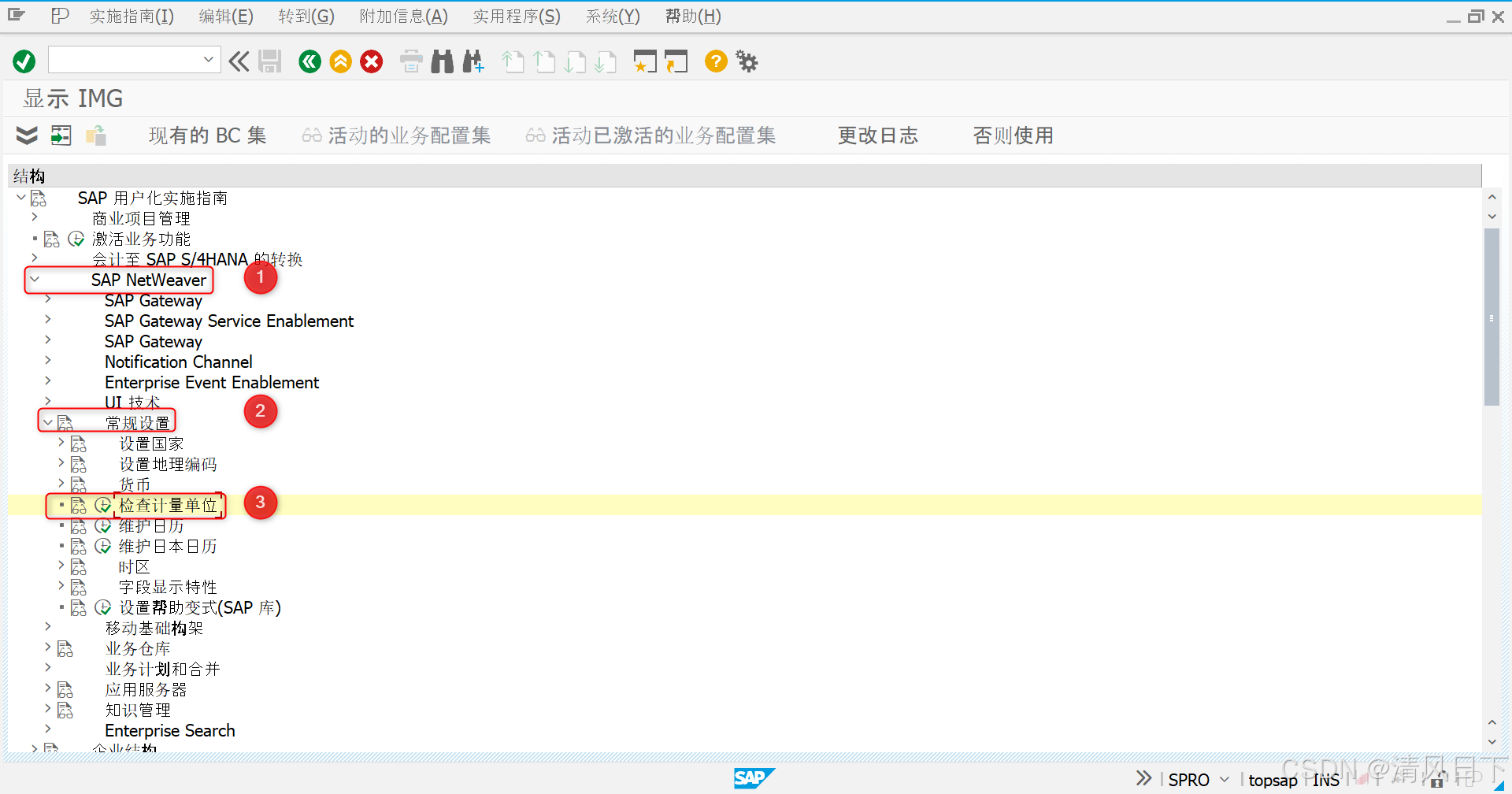The width and height of the screenshot is (1512, 794).
Task: Click the 否则使用 button
Action: pyautogui.click(x=1014, y=135)
